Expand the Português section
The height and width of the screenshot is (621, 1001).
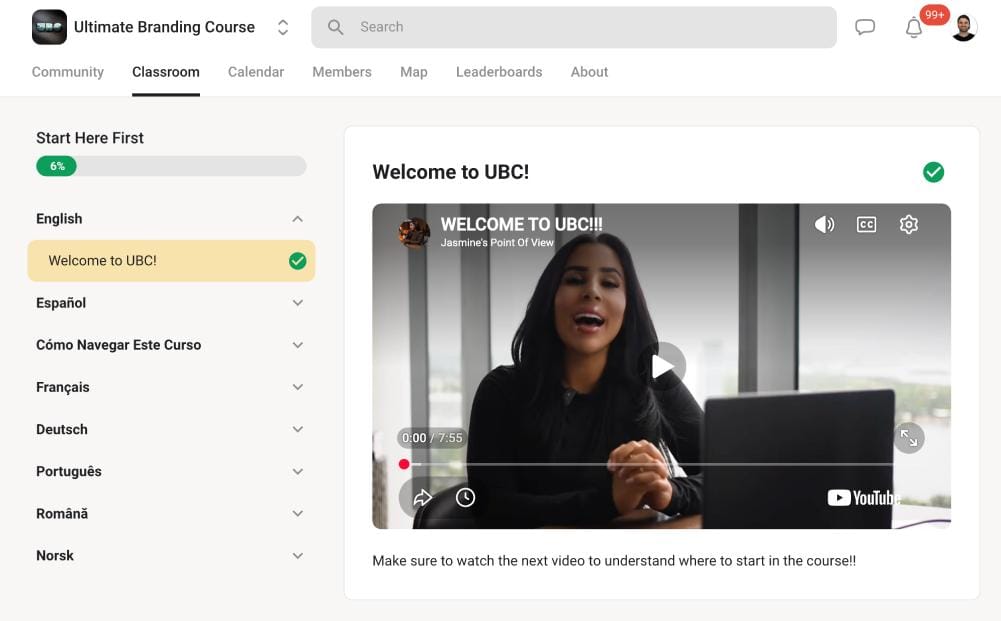[x=170, y=471]
